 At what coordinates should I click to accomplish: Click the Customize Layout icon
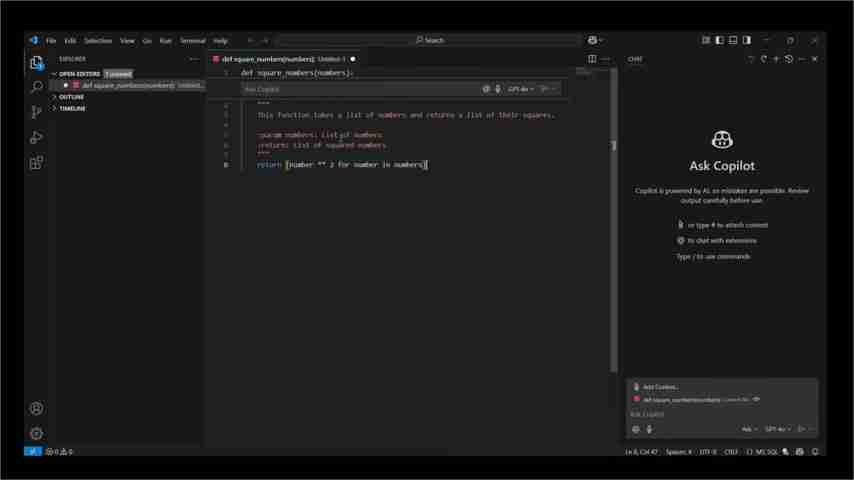coord(706,40)
